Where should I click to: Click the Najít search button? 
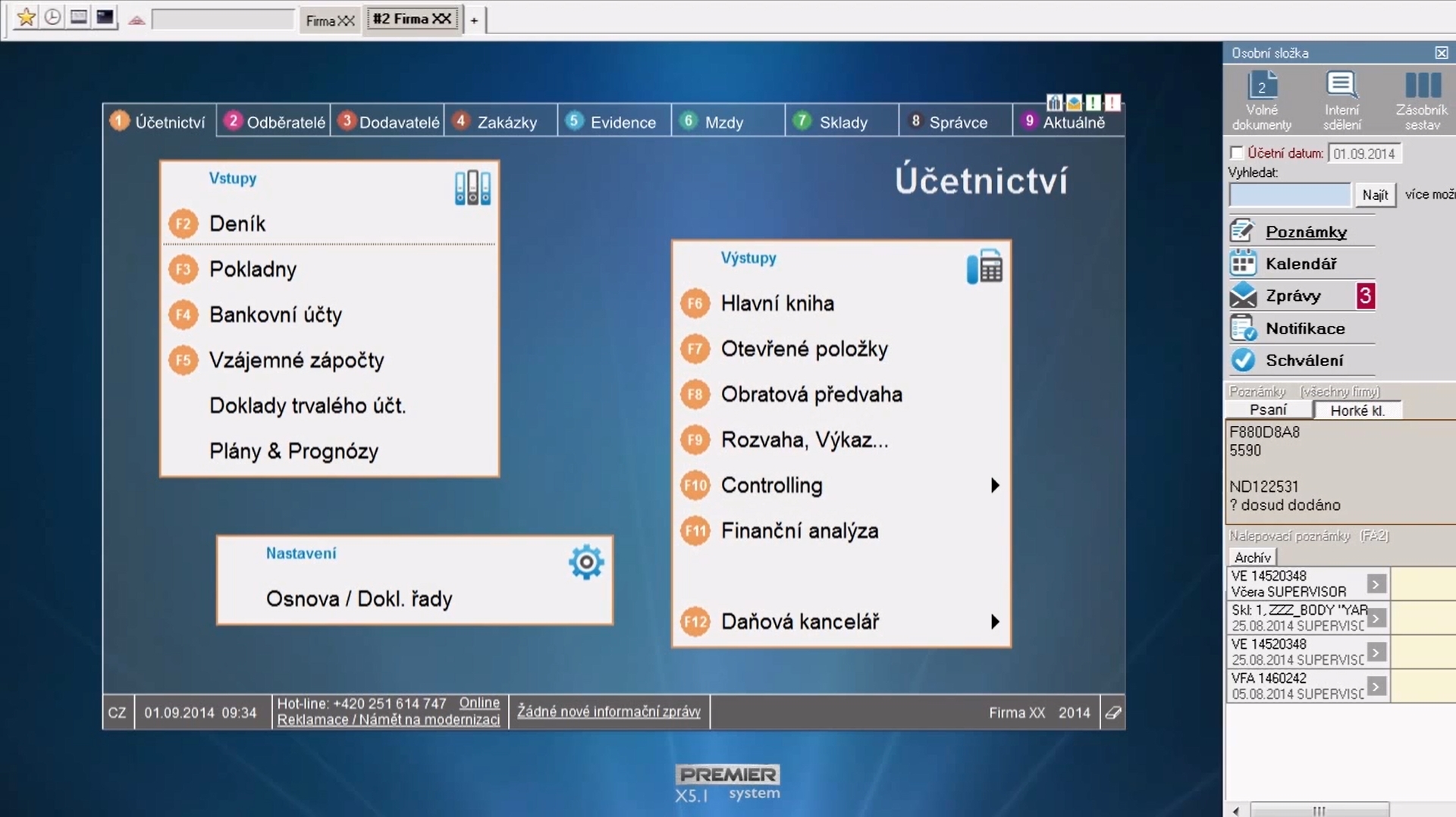coord(1375,196)
